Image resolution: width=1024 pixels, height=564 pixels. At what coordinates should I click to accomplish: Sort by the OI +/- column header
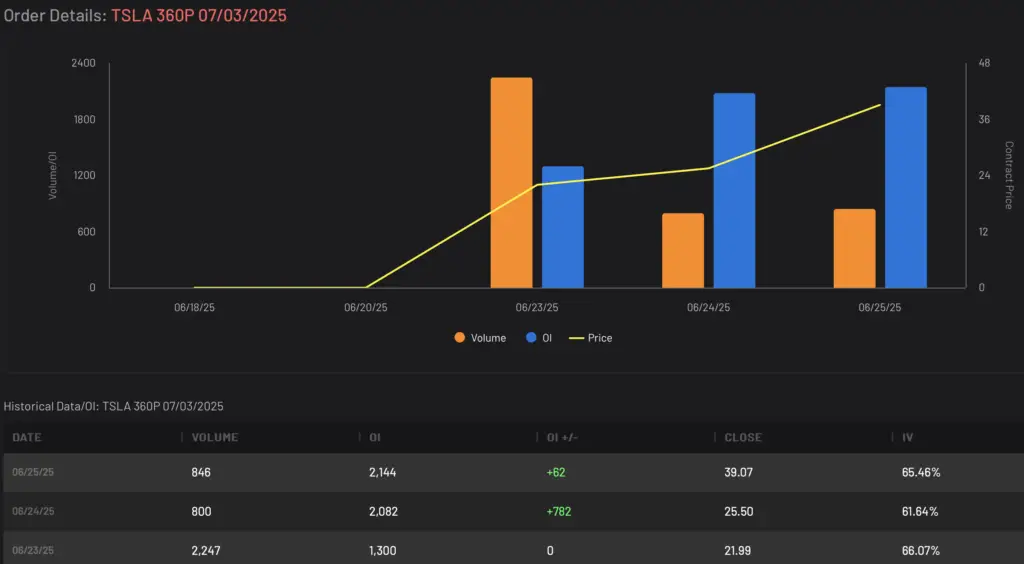[x=562, y=437]
